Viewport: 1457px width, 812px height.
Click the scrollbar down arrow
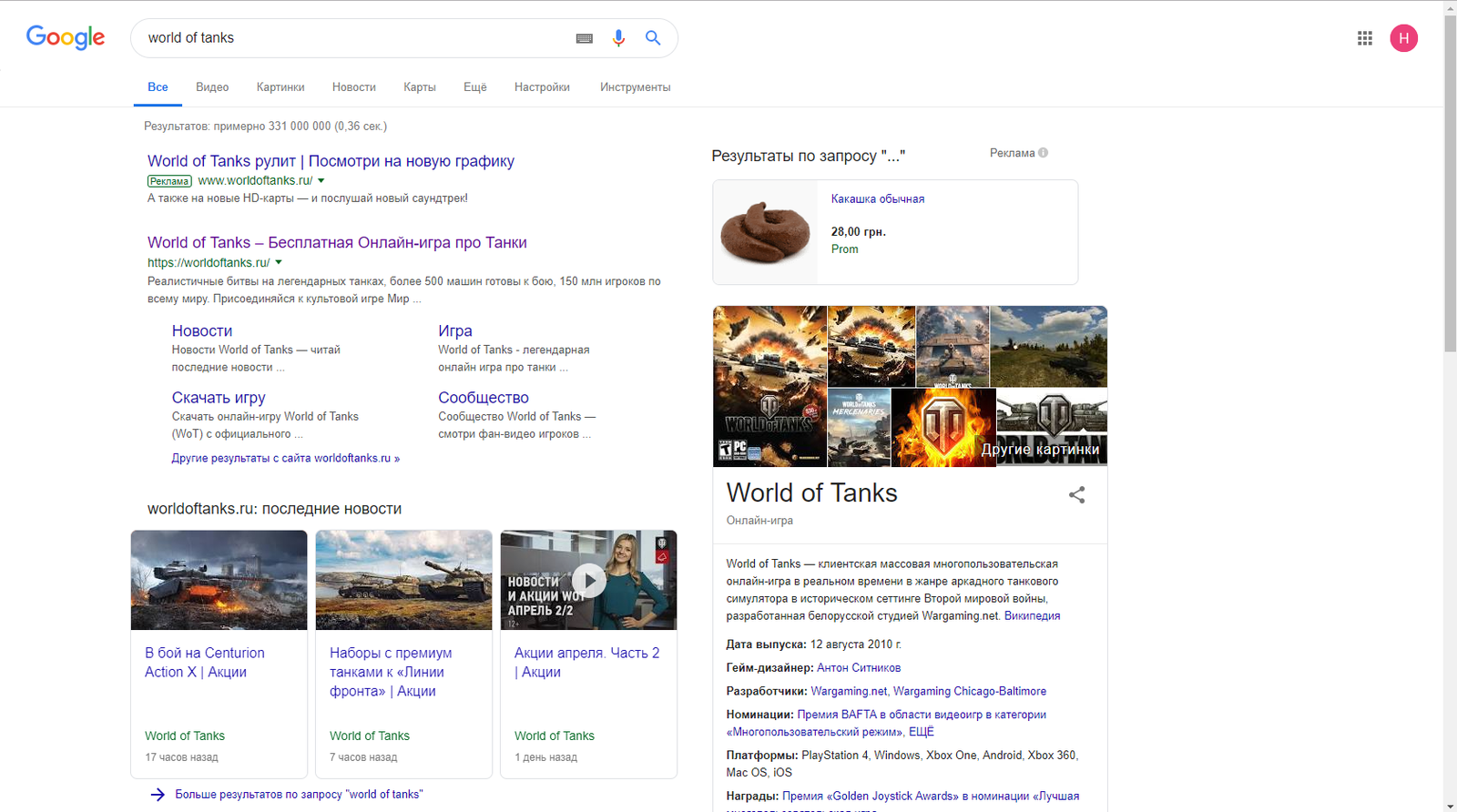coord(1450,806)
